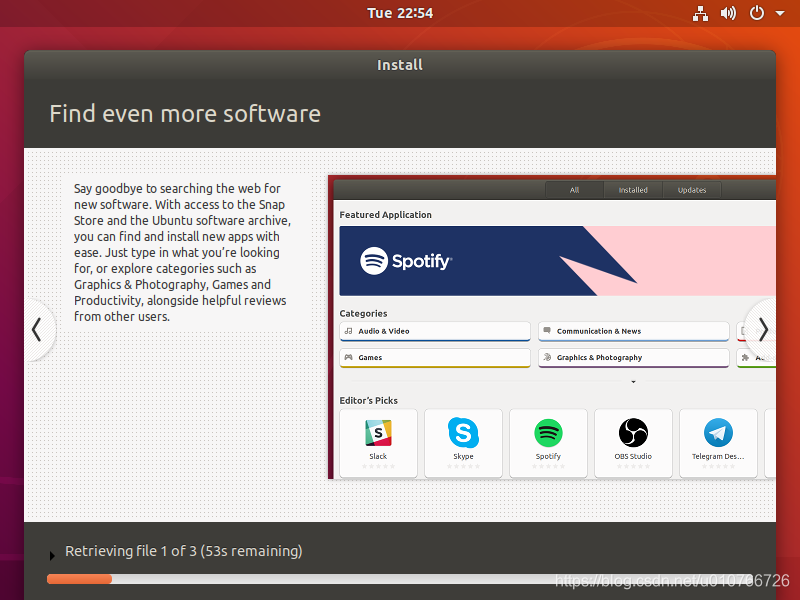
Task: Advance to next slide with right chevron
Action: click(x=762, y=330)
